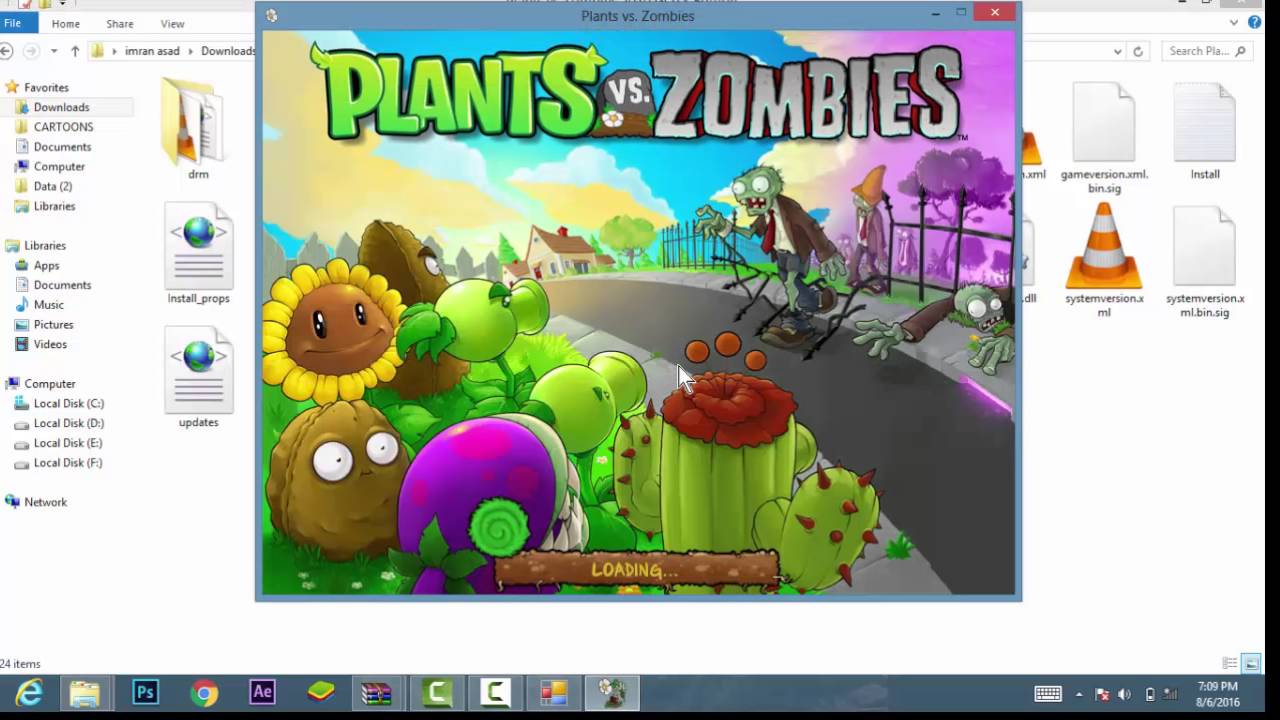Select the systemversion.xml.bin.sig file
Screen dimensions: 1280x720
1204,260
